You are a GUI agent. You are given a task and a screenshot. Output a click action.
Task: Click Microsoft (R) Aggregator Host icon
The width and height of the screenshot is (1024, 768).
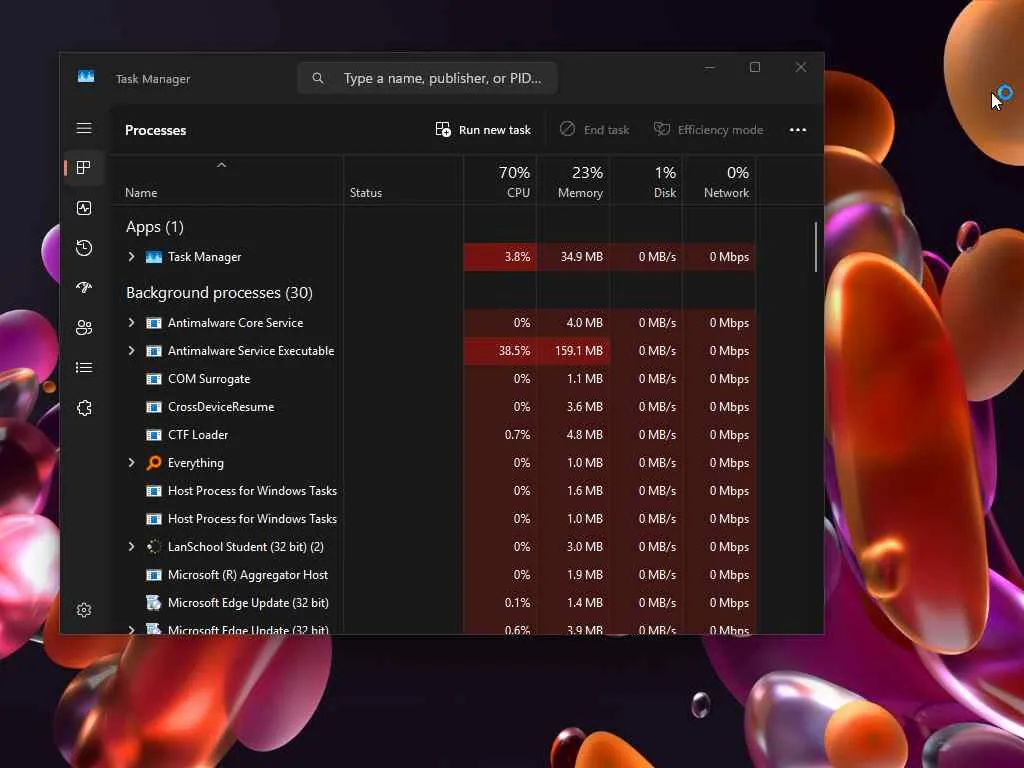click(x=154, y=575)
